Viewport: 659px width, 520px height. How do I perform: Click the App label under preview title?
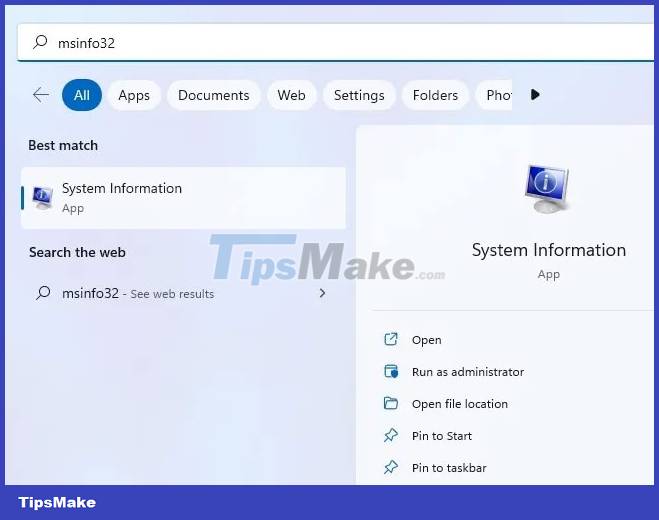point(548,275)
